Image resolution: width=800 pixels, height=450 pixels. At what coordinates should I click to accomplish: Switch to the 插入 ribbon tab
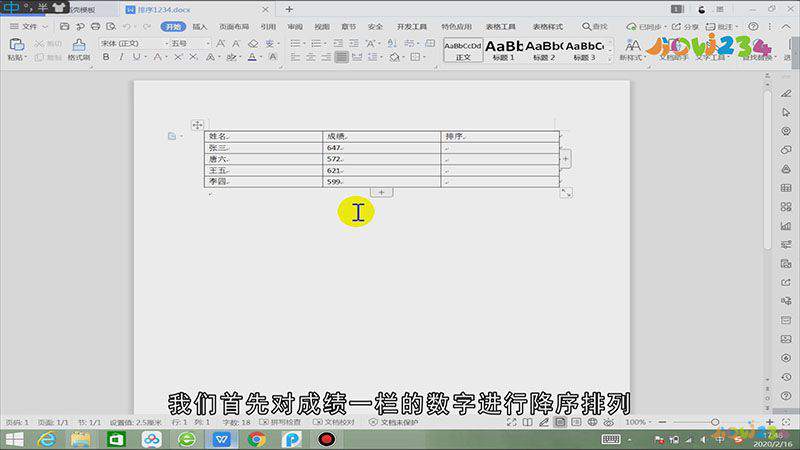click(x=199, y=27)
